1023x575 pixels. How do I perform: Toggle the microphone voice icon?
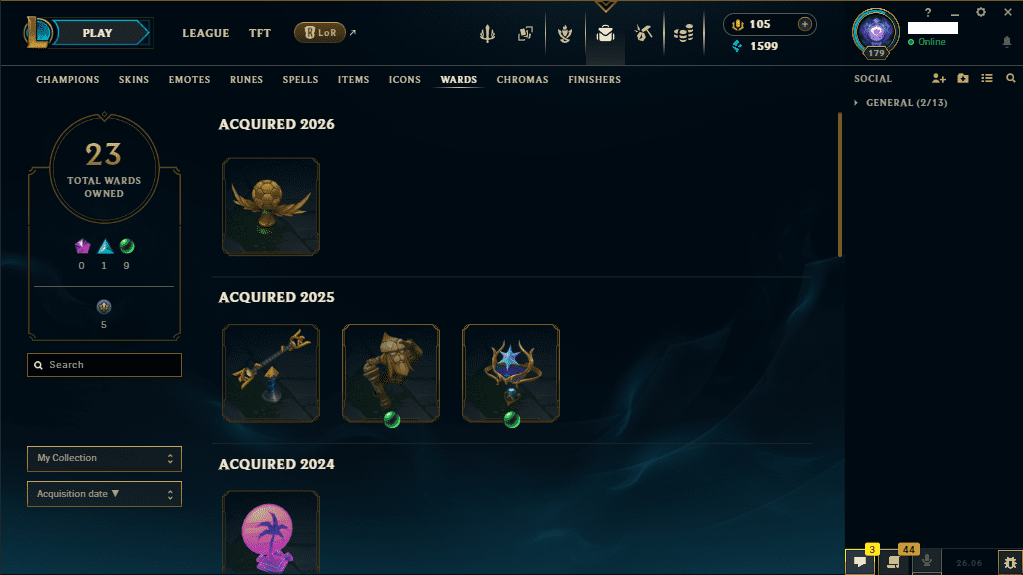926,561
